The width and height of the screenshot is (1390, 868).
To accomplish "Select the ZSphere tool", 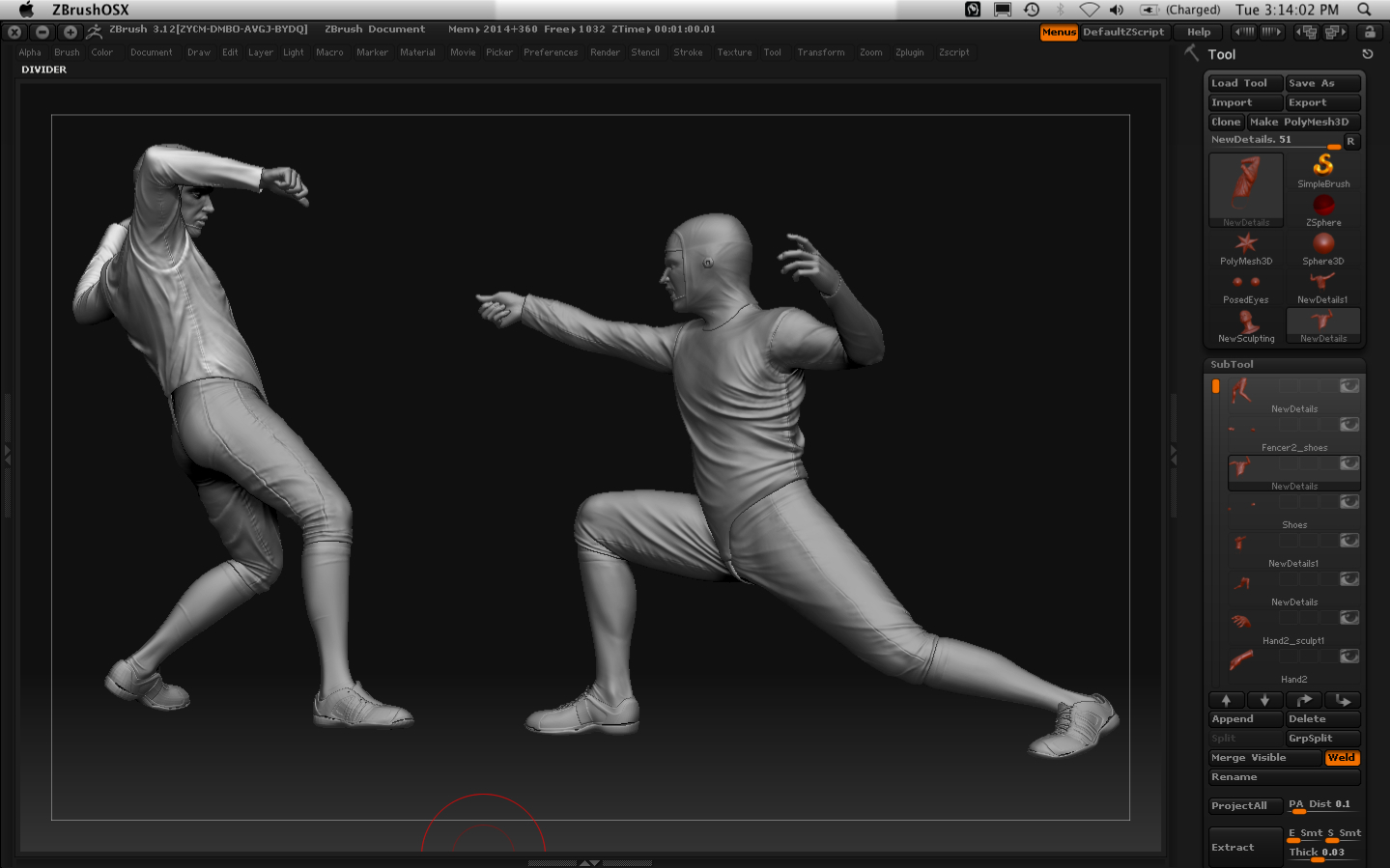I will pyautogui.click(x=1323, y=210).
